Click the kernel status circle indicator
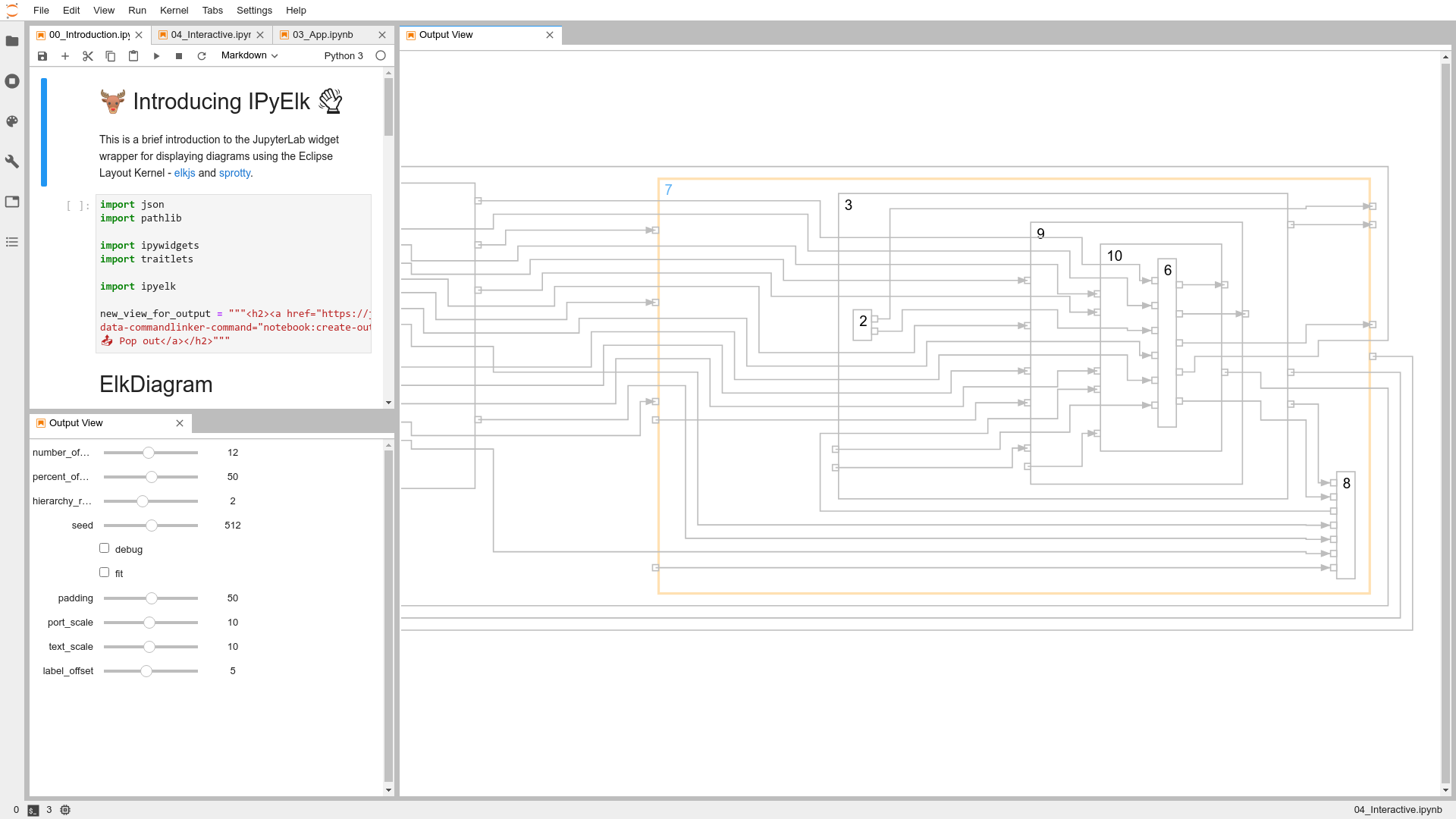The height and width of the screenshot is (819, 1456). click(x=381, y=55)
